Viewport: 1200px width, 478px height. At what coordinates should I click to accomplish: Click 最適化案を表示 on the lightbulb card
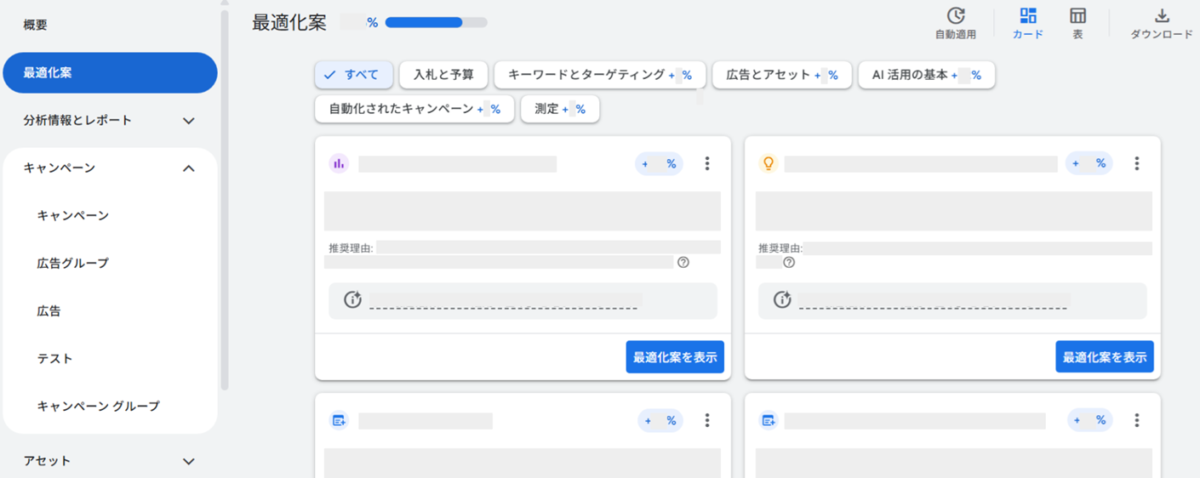1105,357
